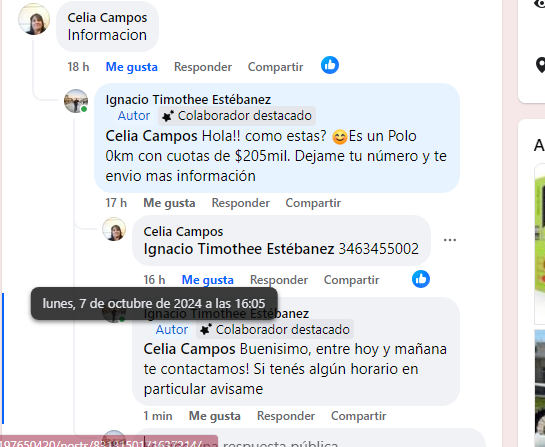Click the blue like reaction under the Informacion comment
Screen dimensions: 545x447
(330, 65)
